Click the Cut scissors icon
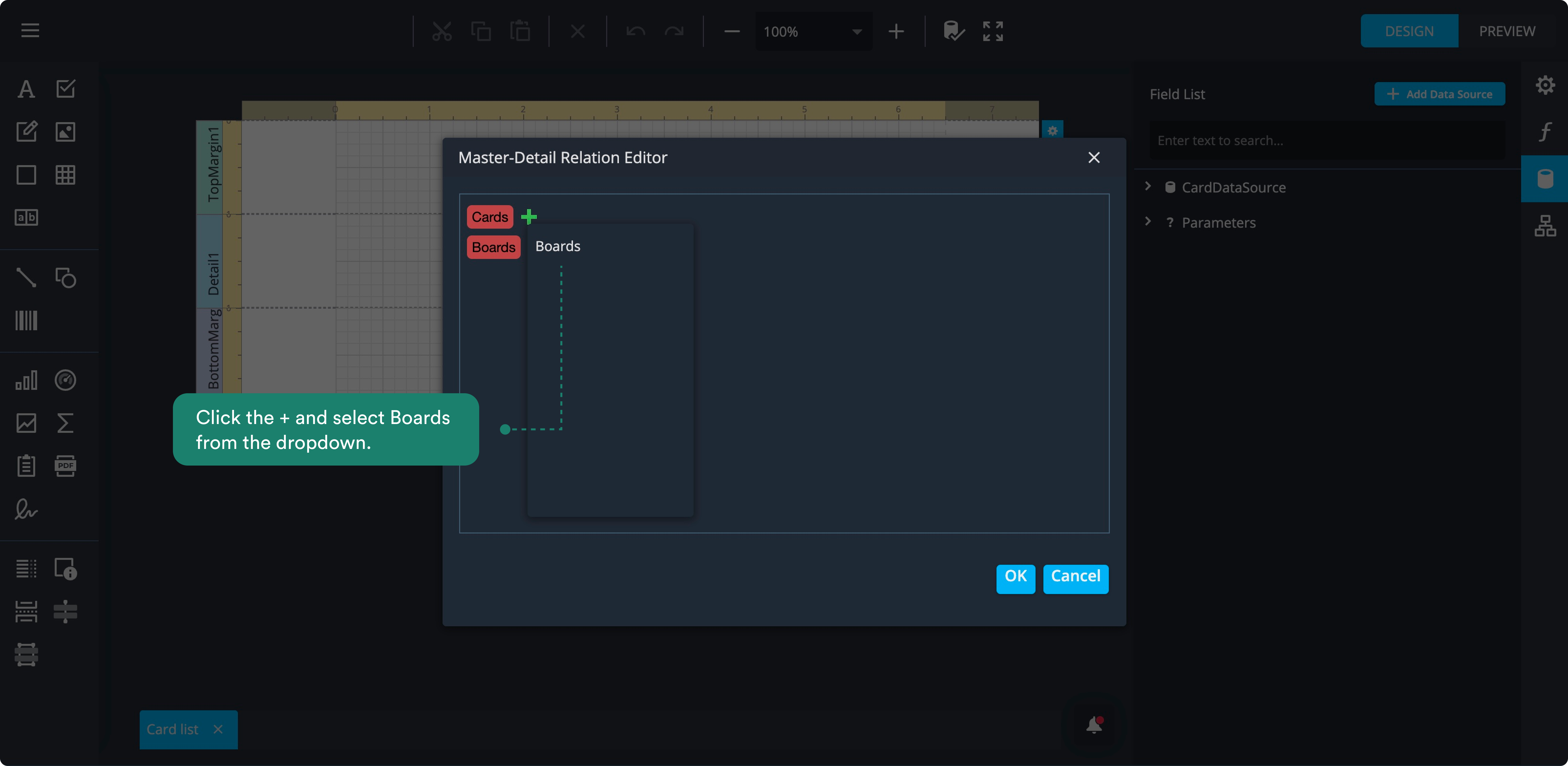This screenshot has width=1568, height=766. [442, 31]
